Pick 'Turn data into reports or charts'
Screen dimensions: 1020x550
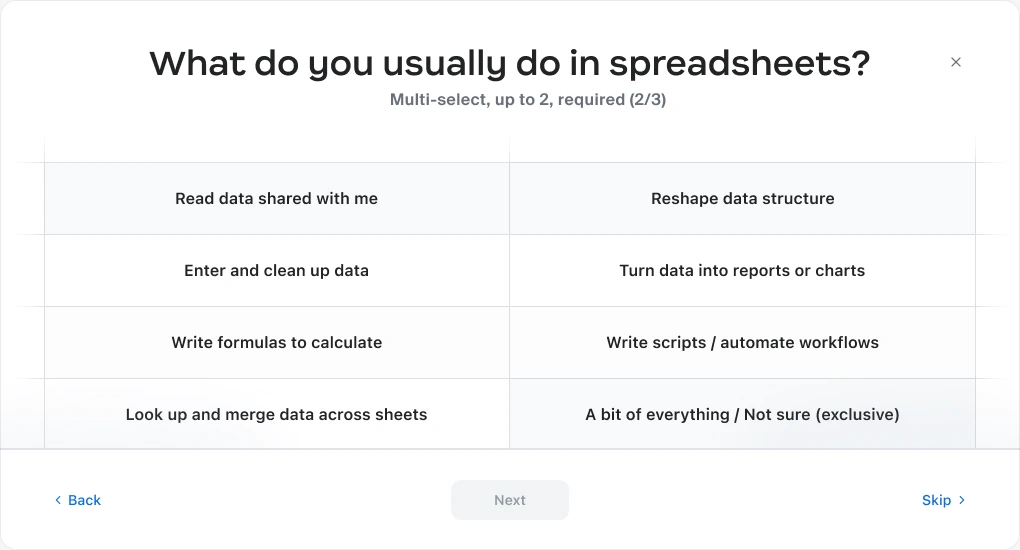(x=742, y=271)
